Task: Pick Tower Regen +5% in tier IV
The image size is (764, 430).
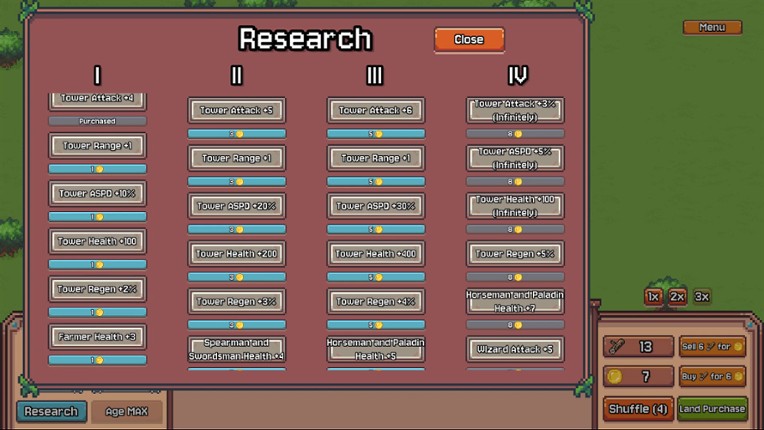Action: [515, 254]
